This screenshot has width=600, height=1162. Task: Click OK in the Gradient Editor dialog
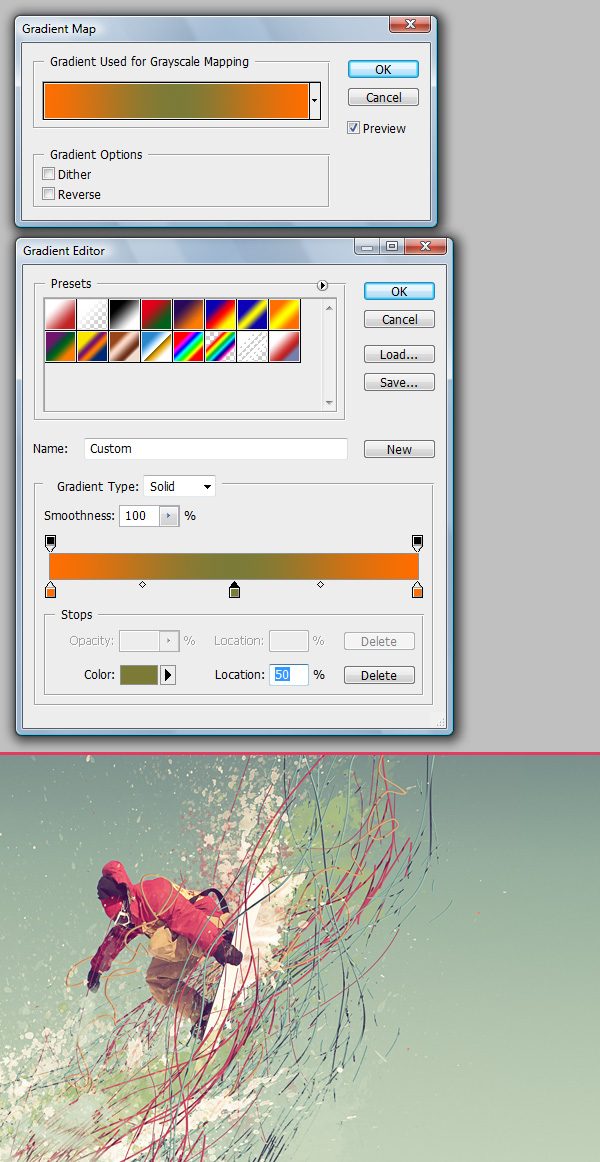pos(399,291)
